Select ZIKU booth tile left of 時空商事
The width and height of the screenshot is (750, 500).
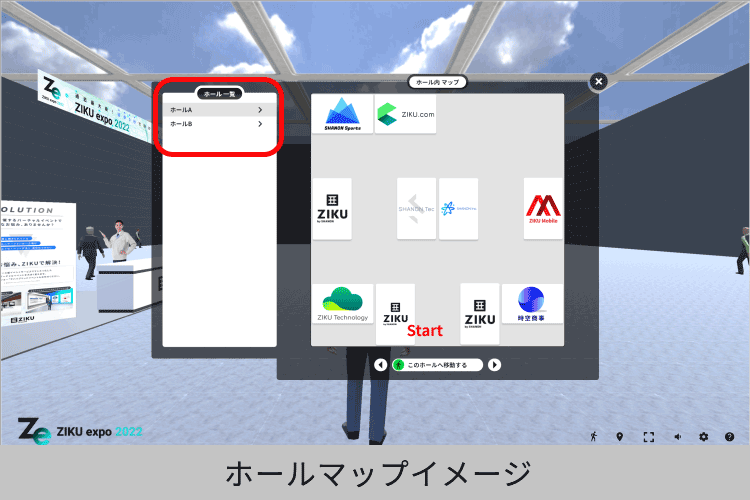480,314
